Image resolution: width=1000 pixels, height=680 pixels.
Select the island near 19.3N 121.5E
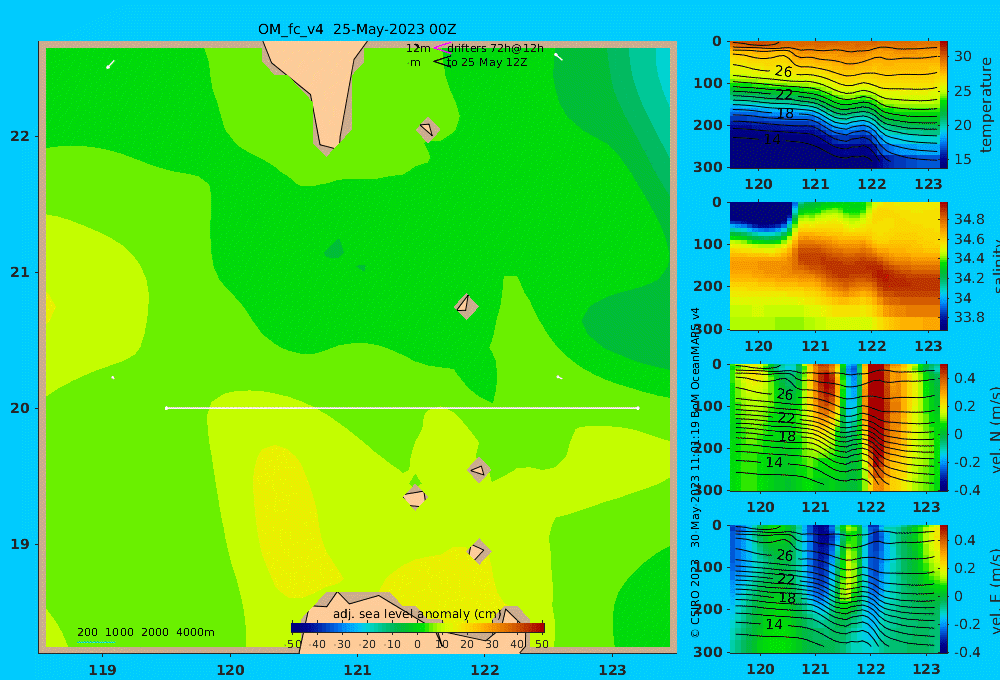415,497
